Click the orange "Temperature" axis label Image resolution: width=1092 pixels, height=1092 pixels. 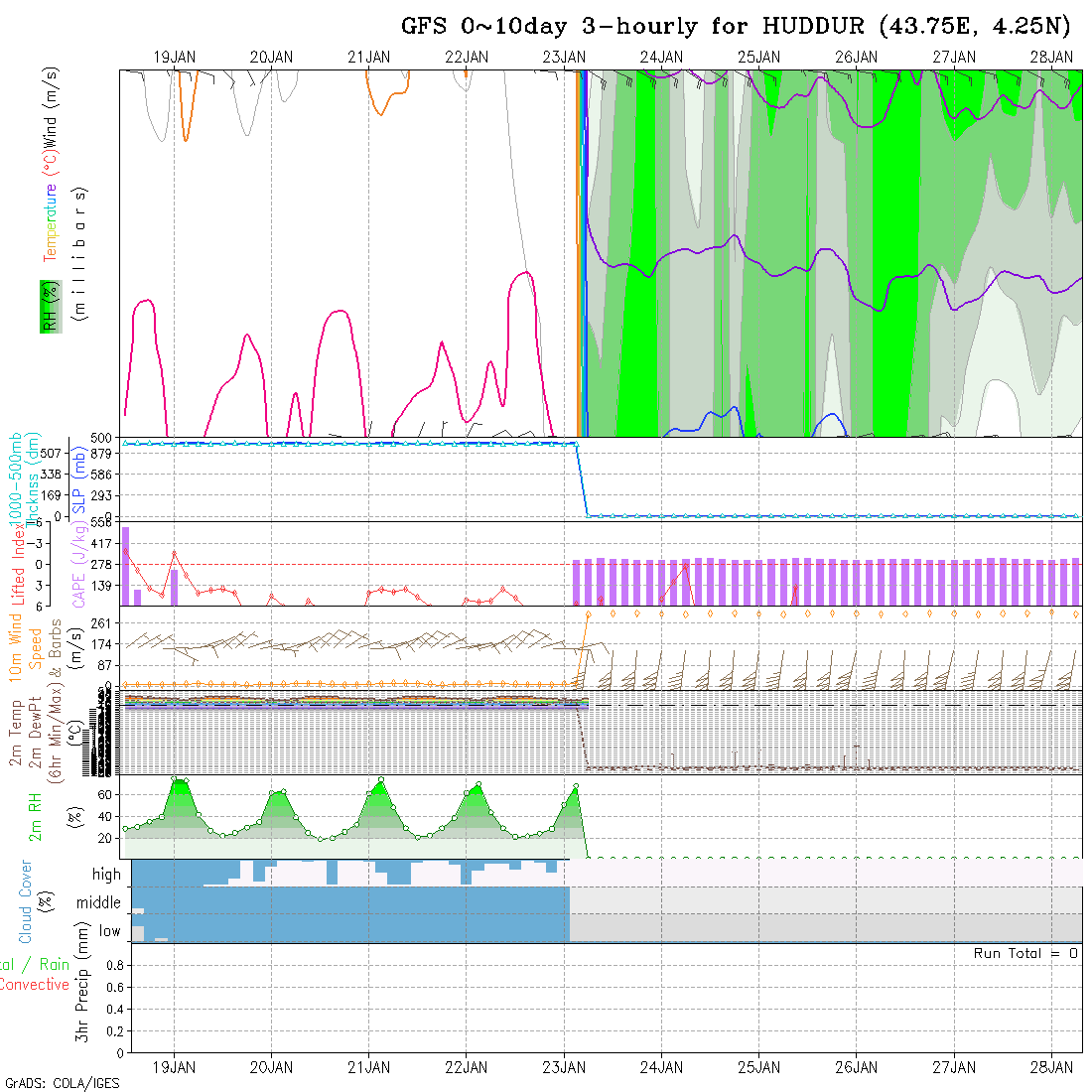(48, 222)
